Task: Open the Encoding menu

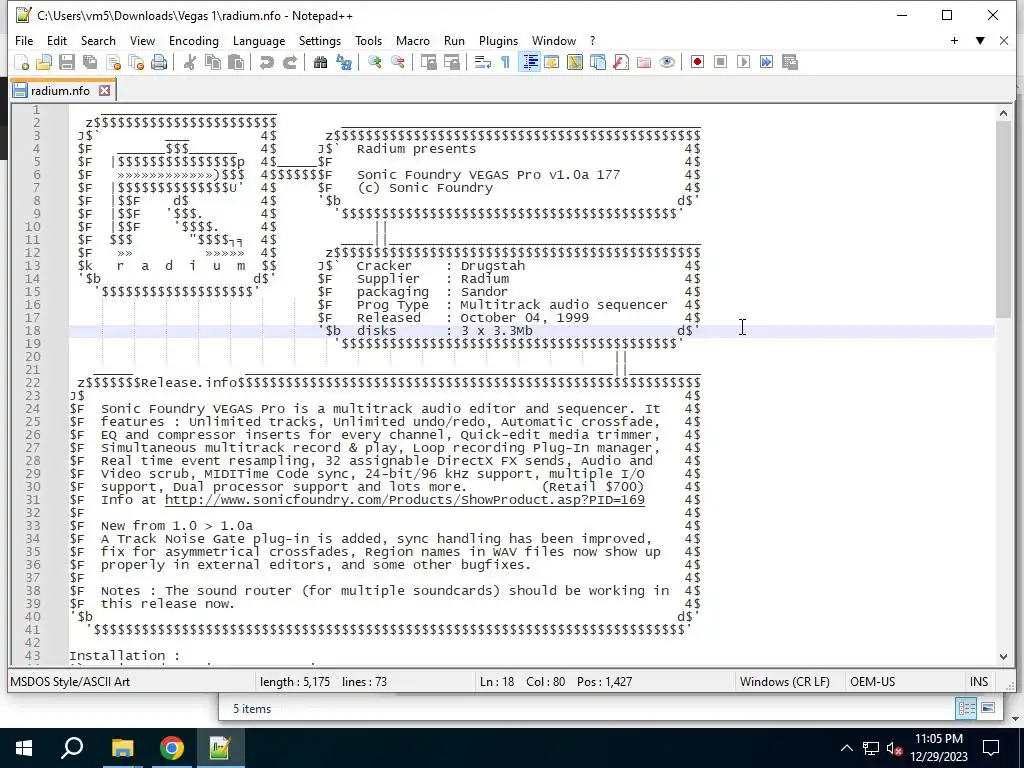Action: coord(194,40)
